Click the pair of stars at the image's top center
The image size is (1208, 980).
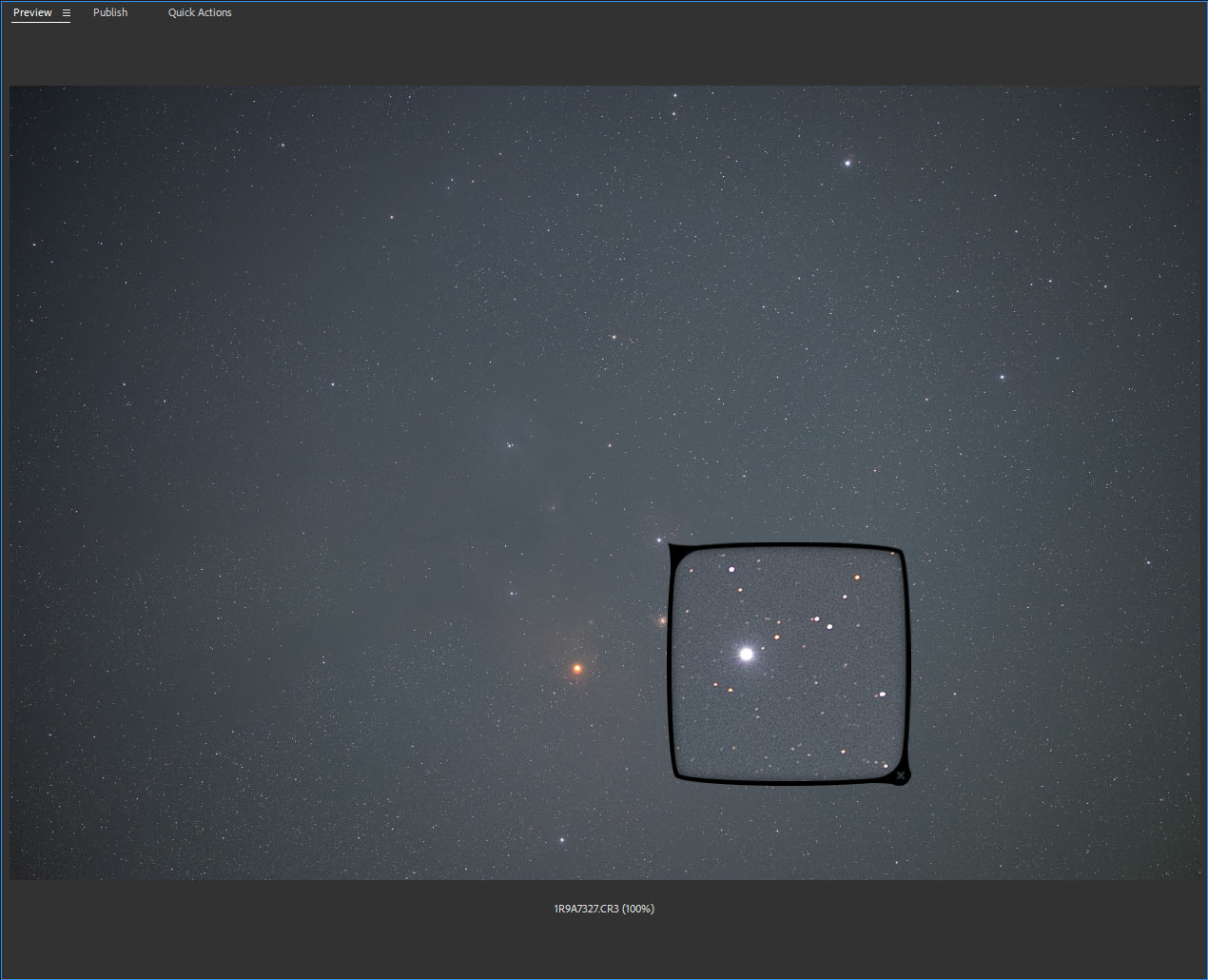point(674,105)
